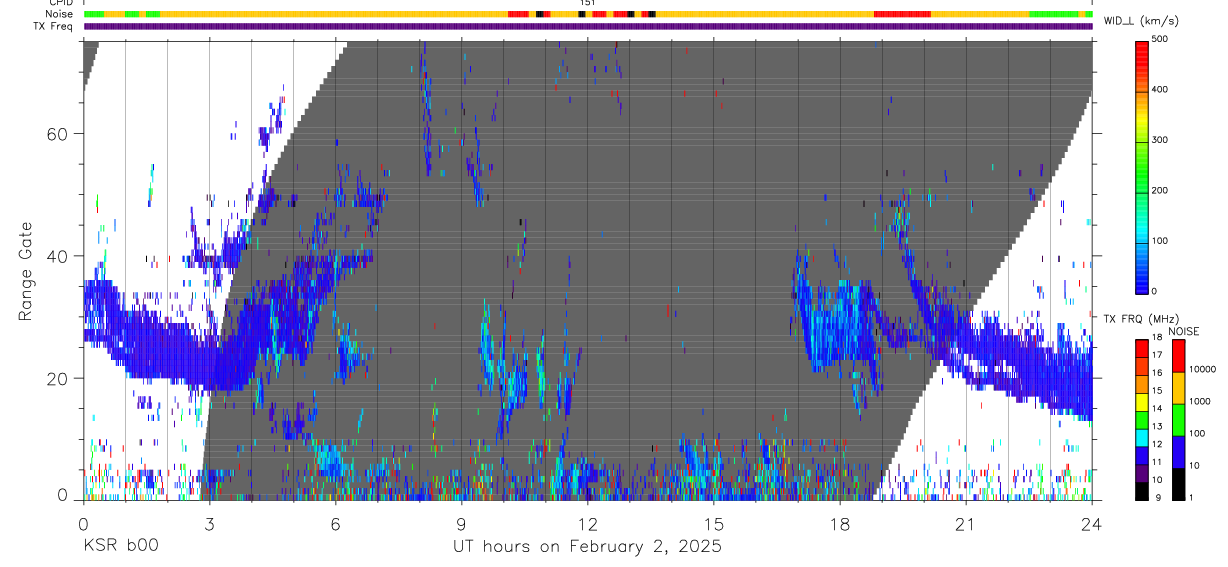Click the red swatch in TX FRQ legend
Screen dimensions: 1228x567
coord(1141,349)
